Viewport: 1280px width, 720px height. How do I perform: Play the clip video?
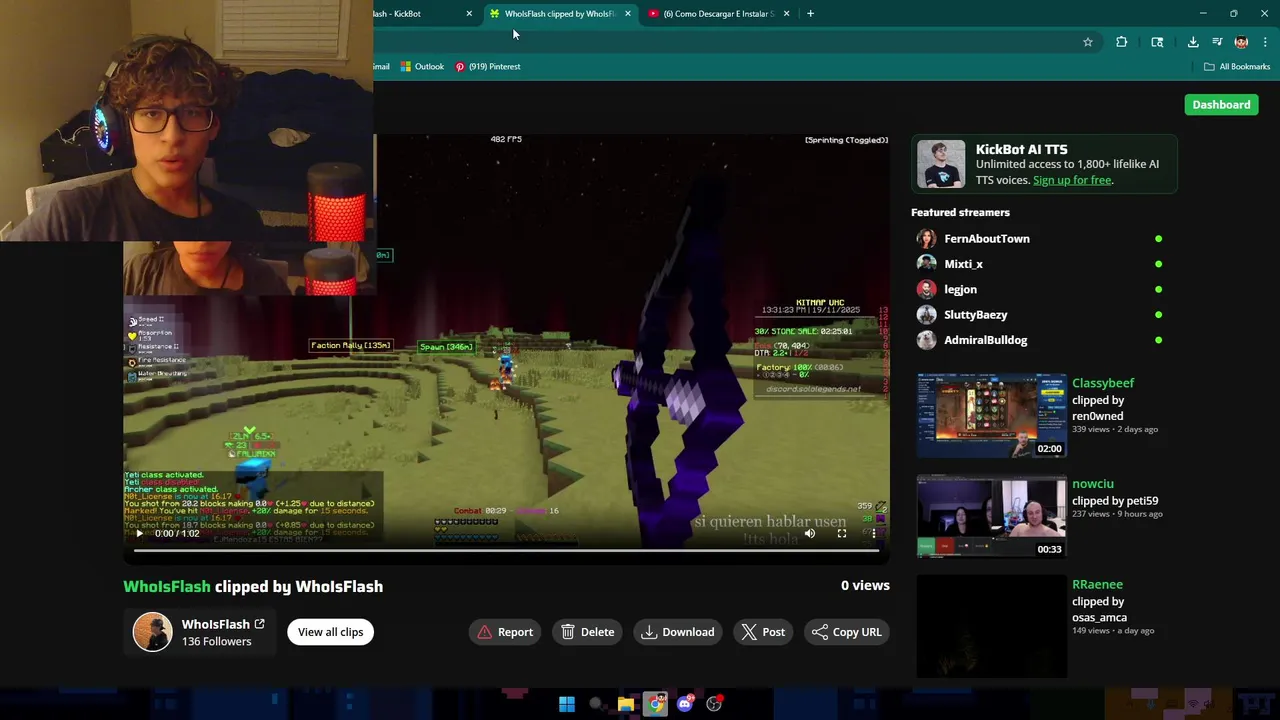point(139,533)
